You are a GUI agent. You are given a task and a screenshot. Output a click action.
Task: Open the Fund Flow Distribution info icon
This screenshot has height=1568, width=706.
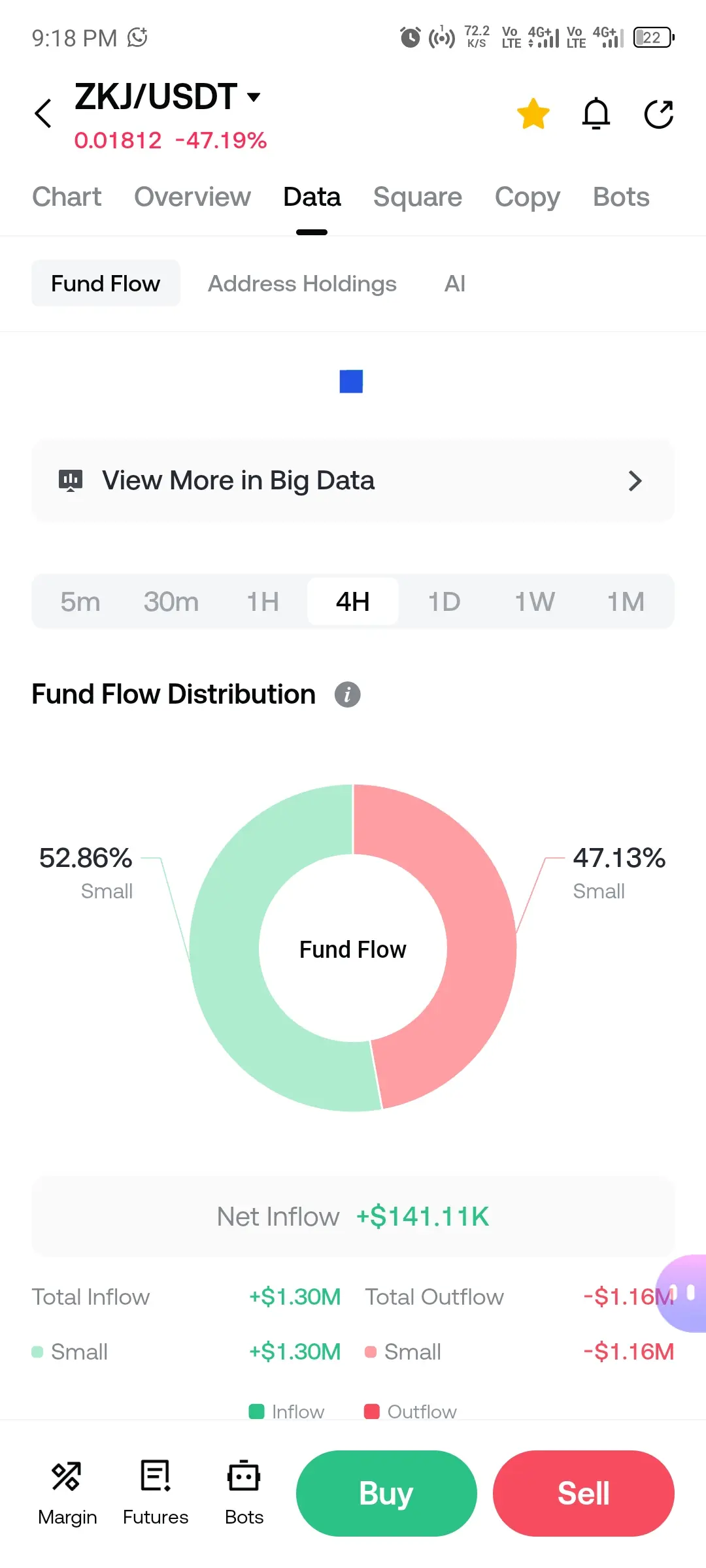pos(347,694)
